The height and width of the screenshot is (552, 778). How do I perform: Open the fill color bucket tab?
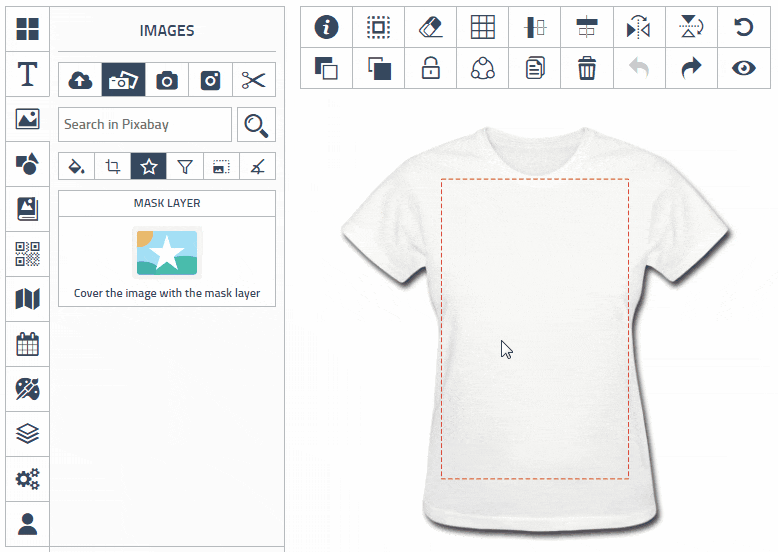tap(76, 166)
